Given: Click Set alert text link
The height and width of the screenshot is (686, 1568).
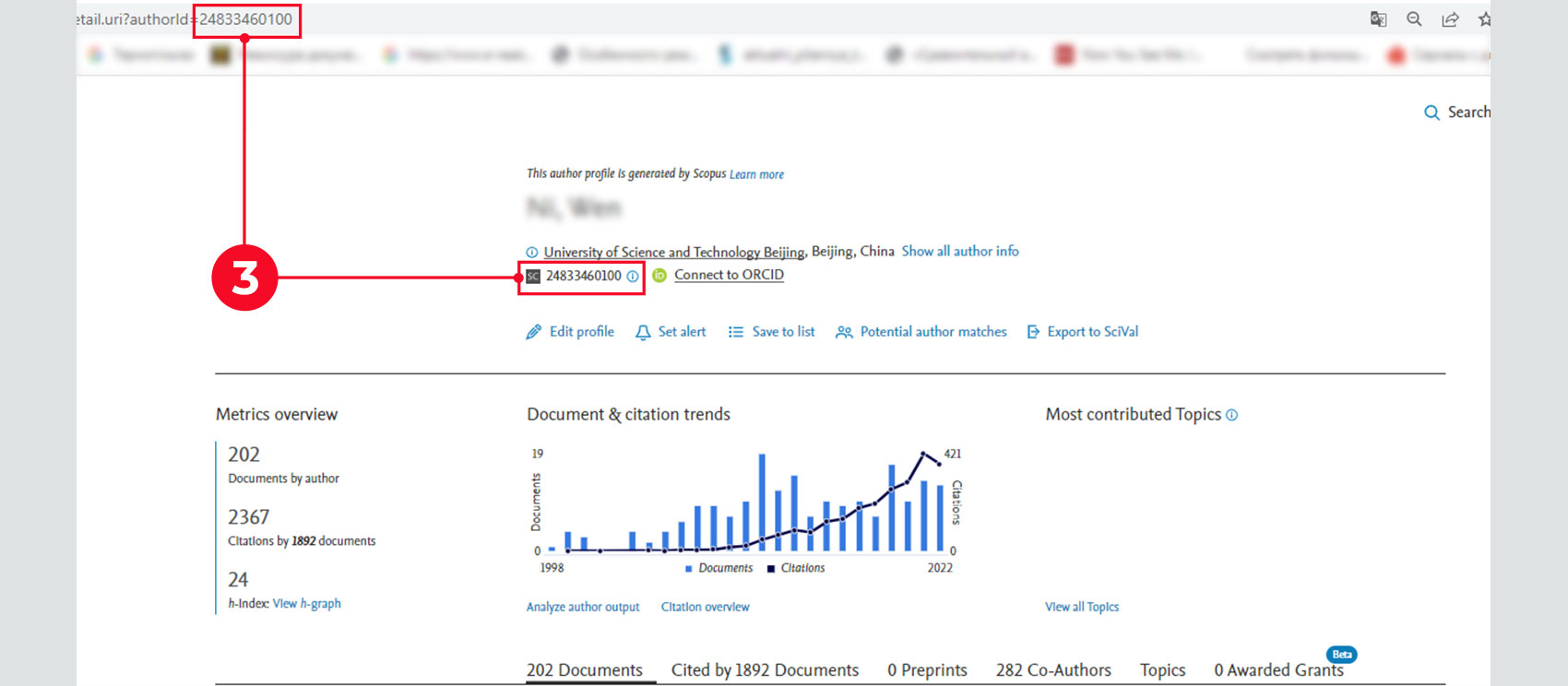Looking at the screenshot, I should (x=682, y=332).
